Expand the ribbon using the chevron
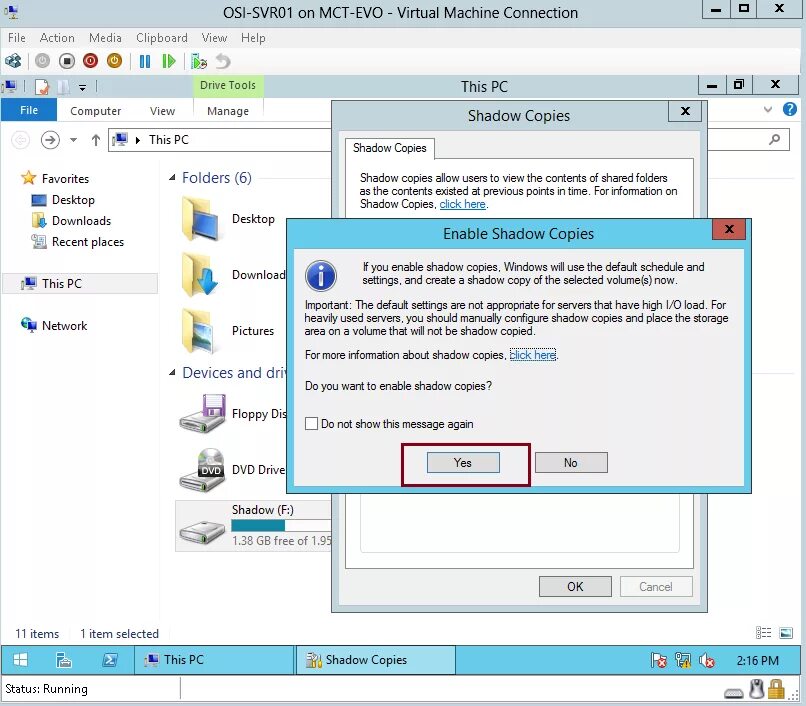806x706 pixels. tap(768, 110)
